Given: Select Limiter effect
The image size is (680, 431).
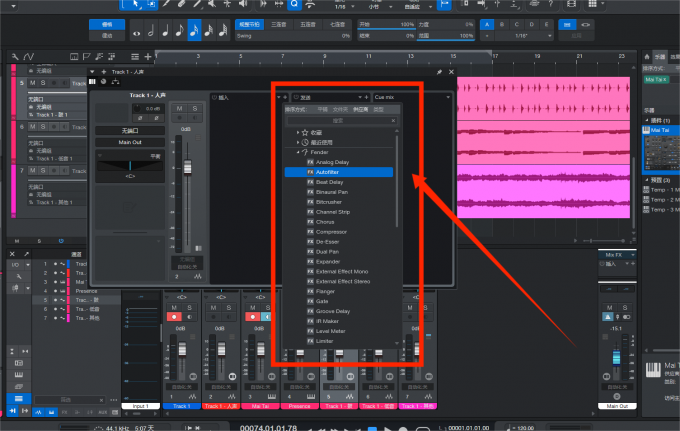Looking at the screenshot, I should 324,341.
